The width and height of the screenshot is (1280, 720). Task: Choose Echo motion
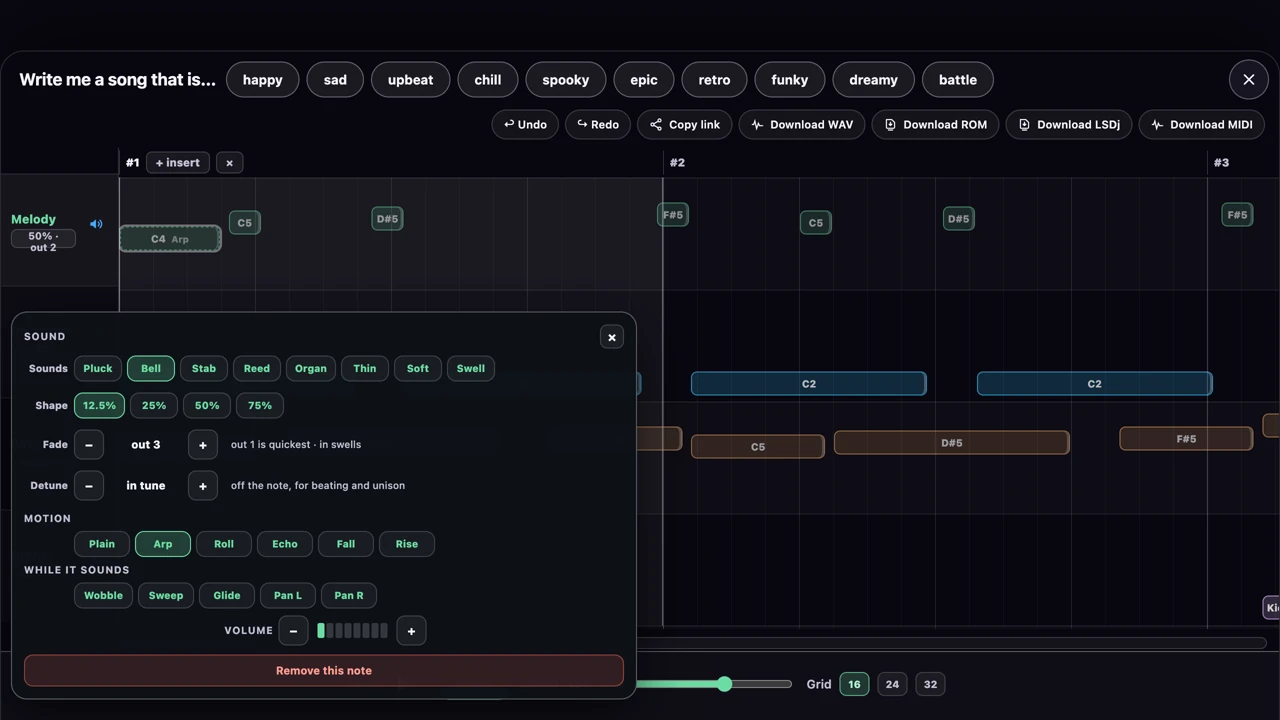click(x=285, y=544)
